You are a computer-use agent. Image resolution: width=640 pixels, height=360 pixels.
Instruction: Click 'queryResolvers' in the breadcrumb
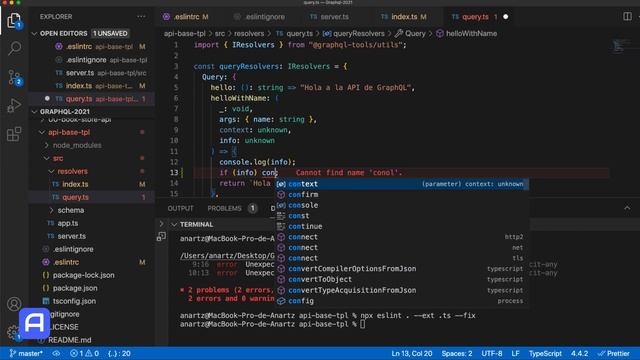359,34
